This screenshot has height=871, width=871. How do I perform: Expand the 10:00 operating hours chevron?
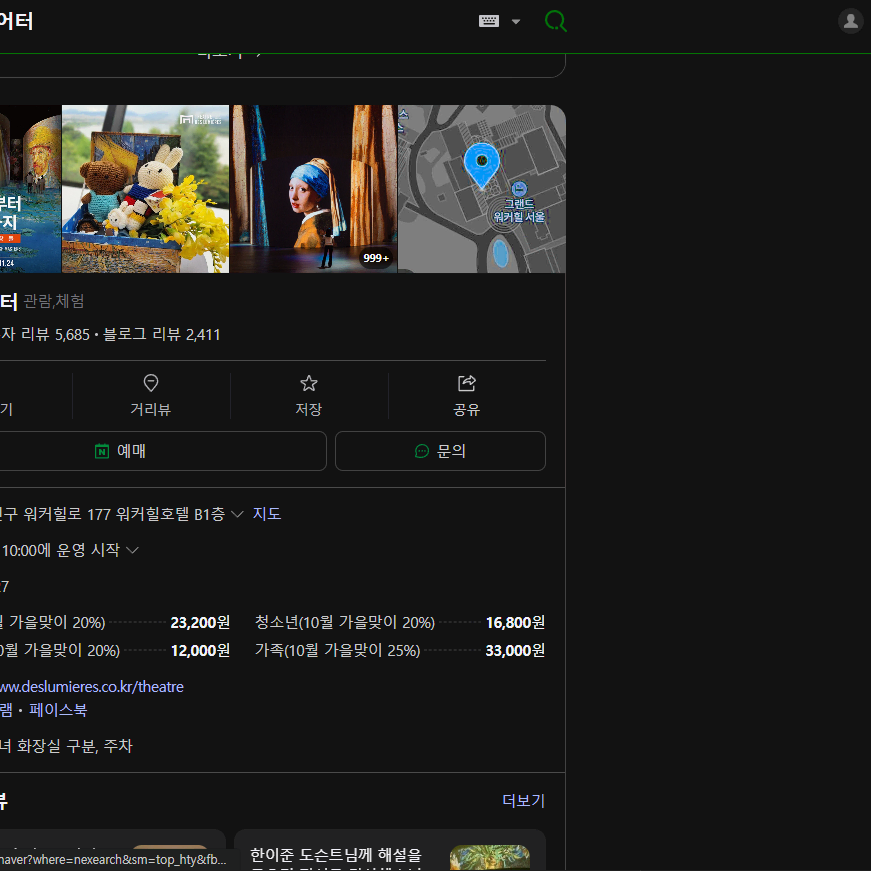[x=132, y=550]
